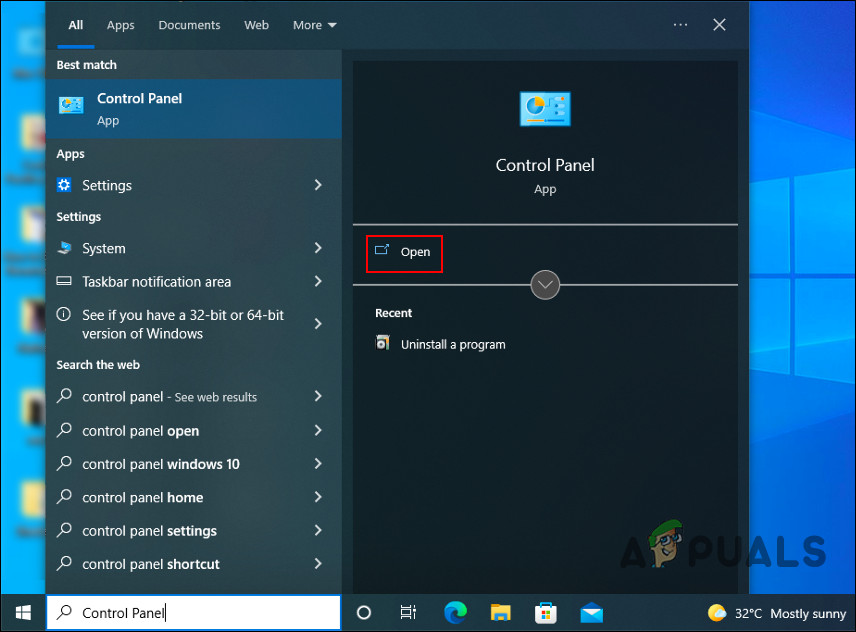Click the search icon beside 'control panel open'
Image resolution: width=856 pixels, height=632 pixels.
click(64, 430)
